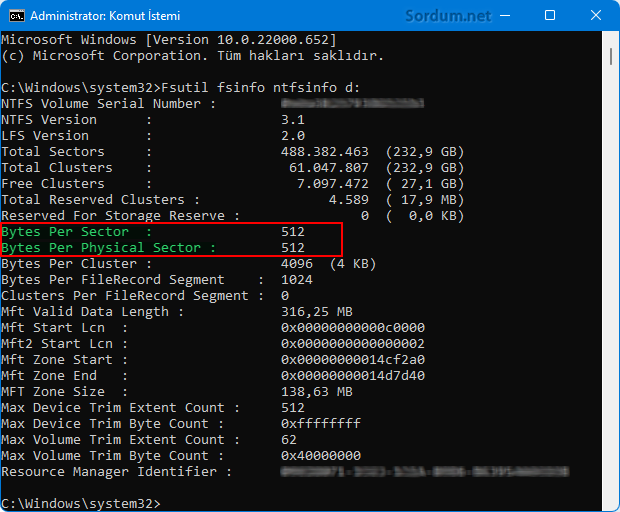
Task: Click Total Reserved Clusters value '4.589'
Action: point(348,200)
